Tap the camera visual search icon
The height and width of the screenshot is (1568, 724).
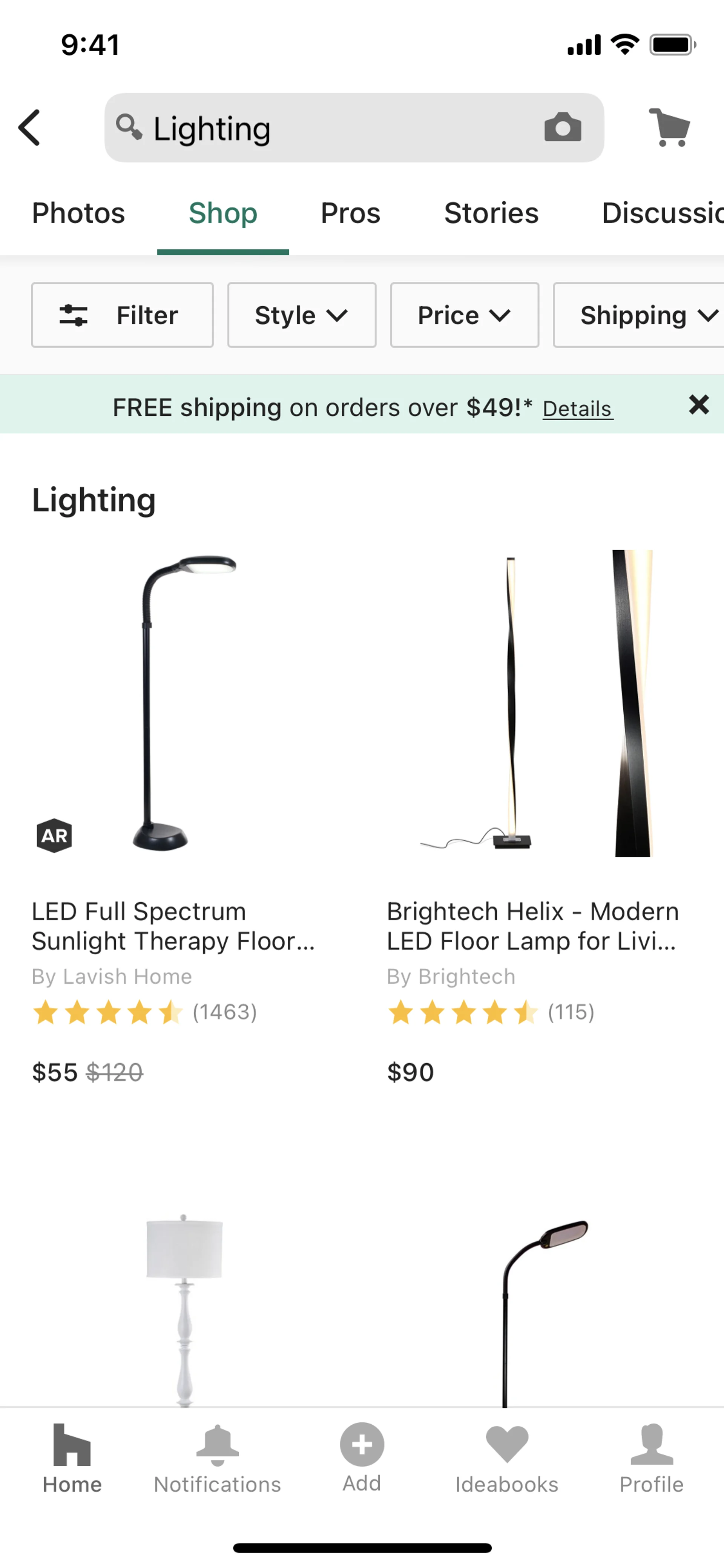[562, 128]
